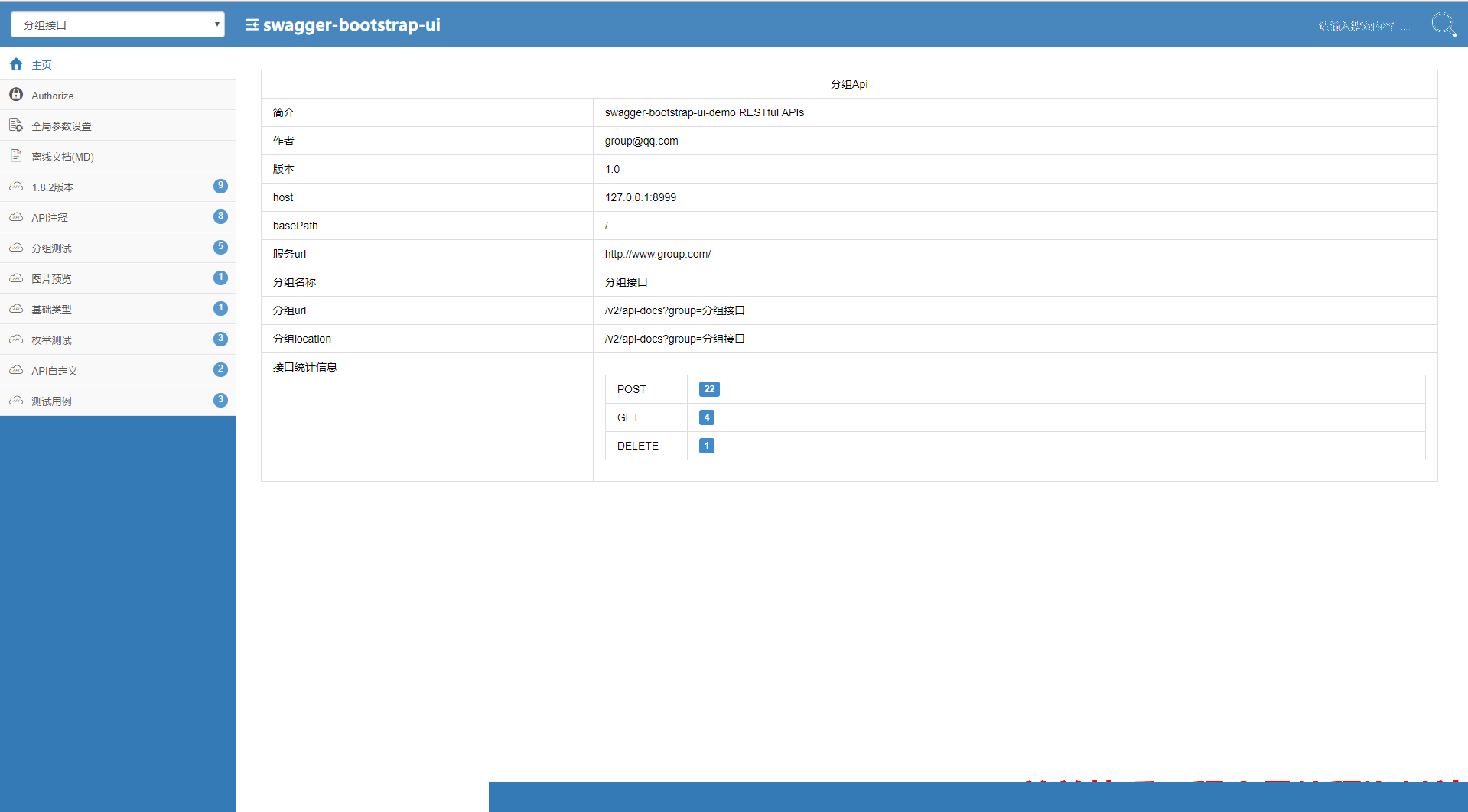Viewport: 1468px width, 812px height.
Task: Click the swagger-bootstrap-ui title
Action: [x=352, y=24]
